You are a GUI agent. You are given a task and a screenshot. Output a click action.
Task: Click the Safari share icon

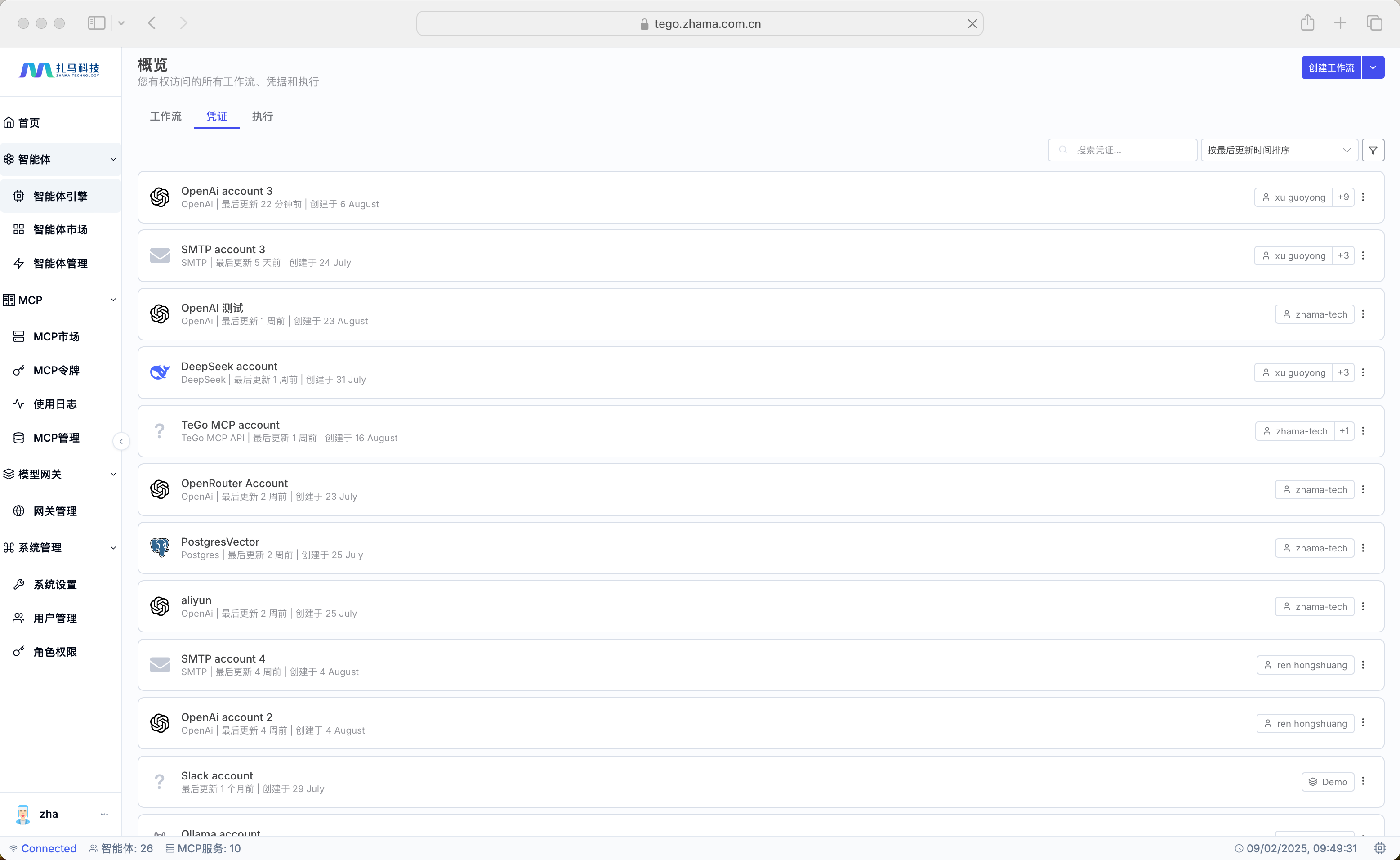coord(1307,23)
